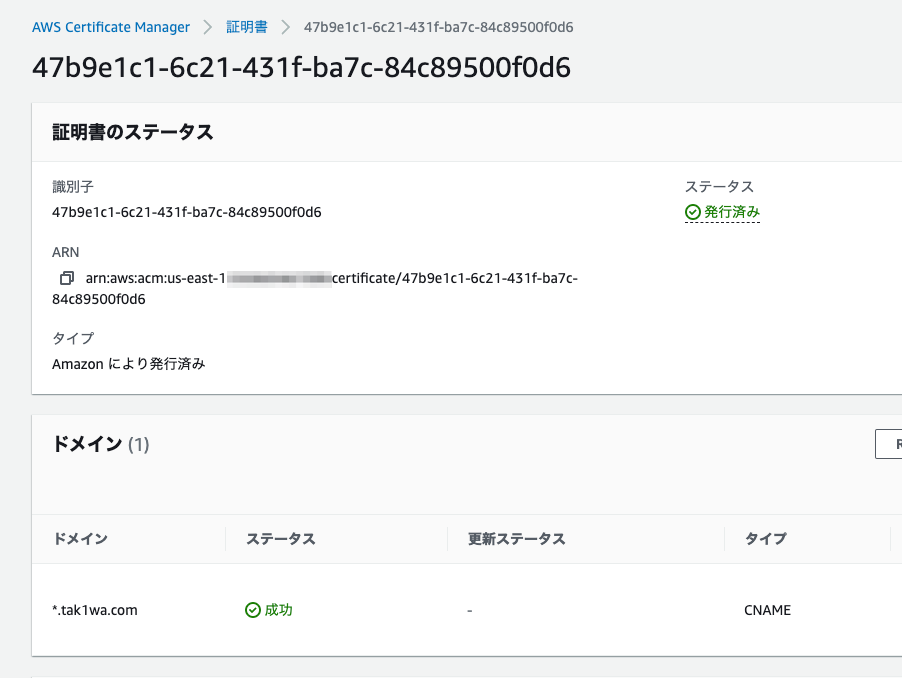The image size is (902, 678).
Task: Click the certificate identifier value under 識別子
Action: 186,212
